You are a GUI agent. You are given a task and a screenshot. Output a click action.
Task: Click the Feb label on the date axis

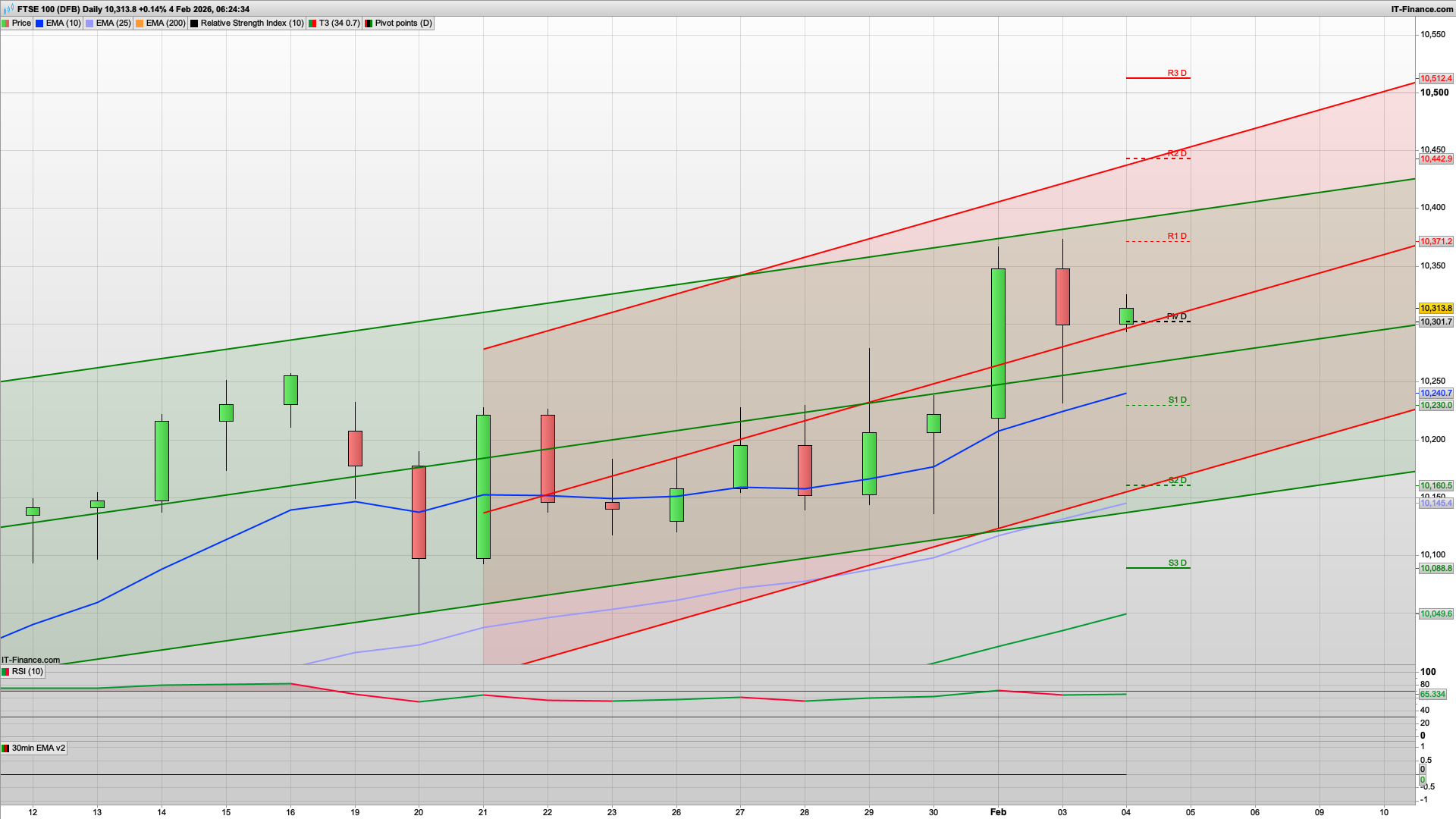(999, 811)
